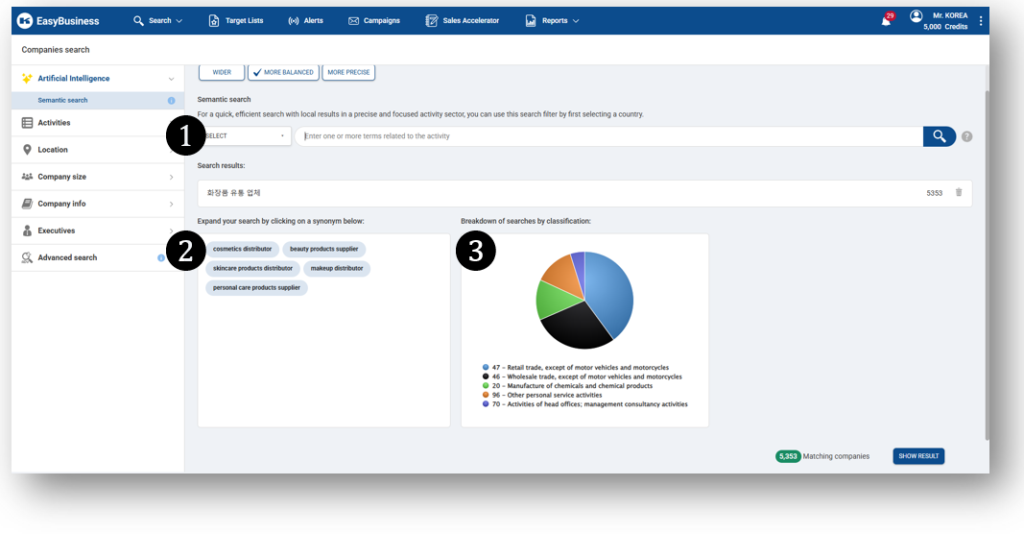Open the user profile avatar icon
This screenshot has height=534, width=1024.
tap(916, 17)
